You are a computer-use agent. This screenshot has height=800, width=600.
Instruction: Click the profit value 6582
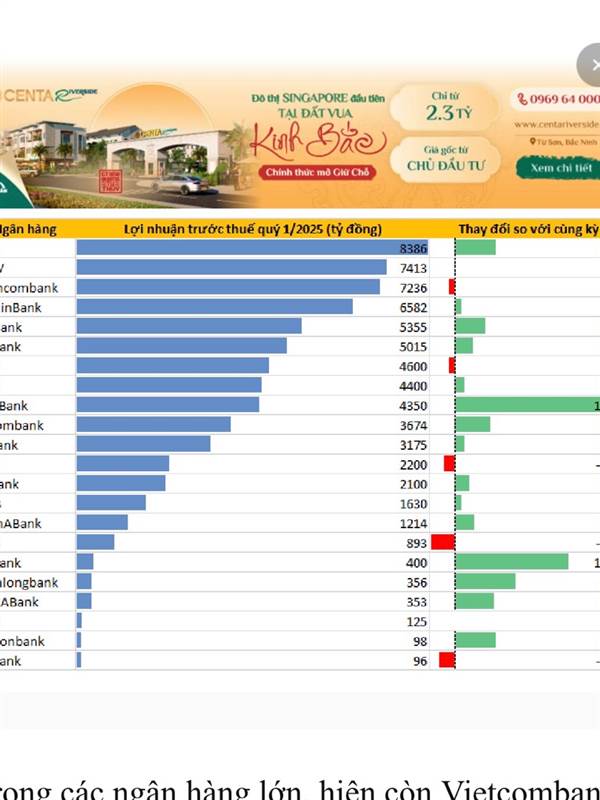tap(413, 308)
